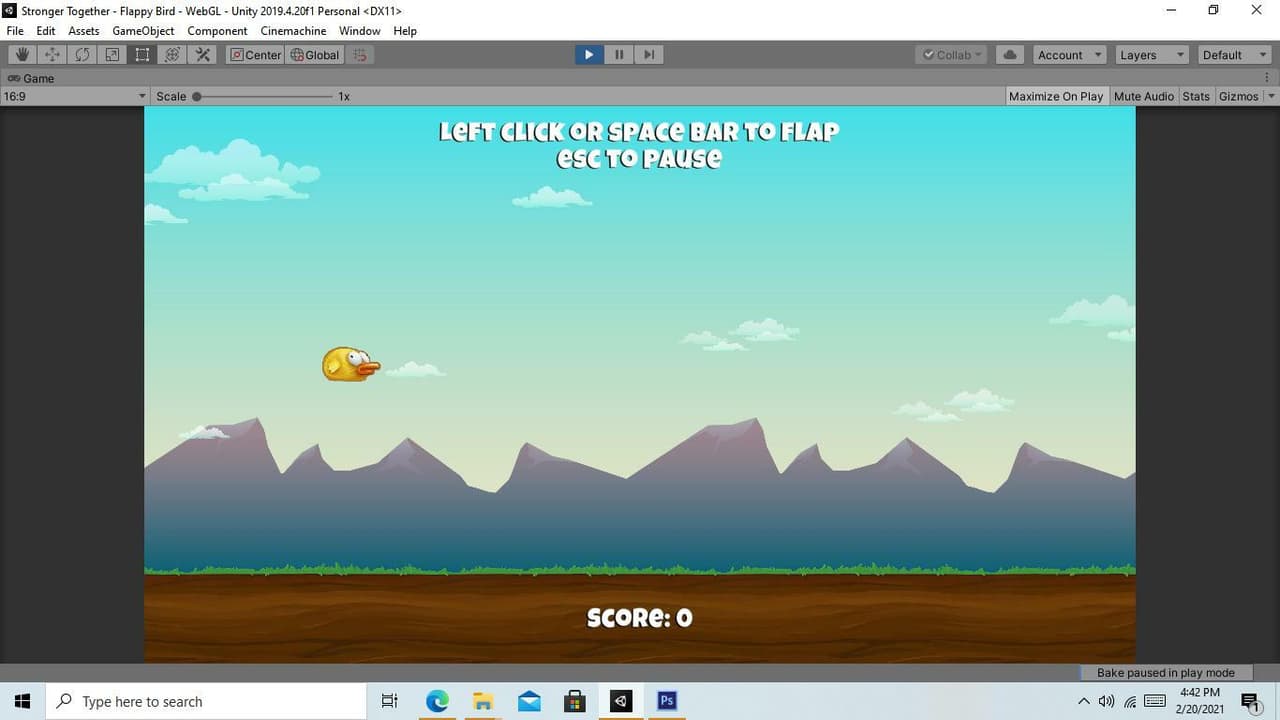Open the Layers dropdown

(x=1151, y=55)
